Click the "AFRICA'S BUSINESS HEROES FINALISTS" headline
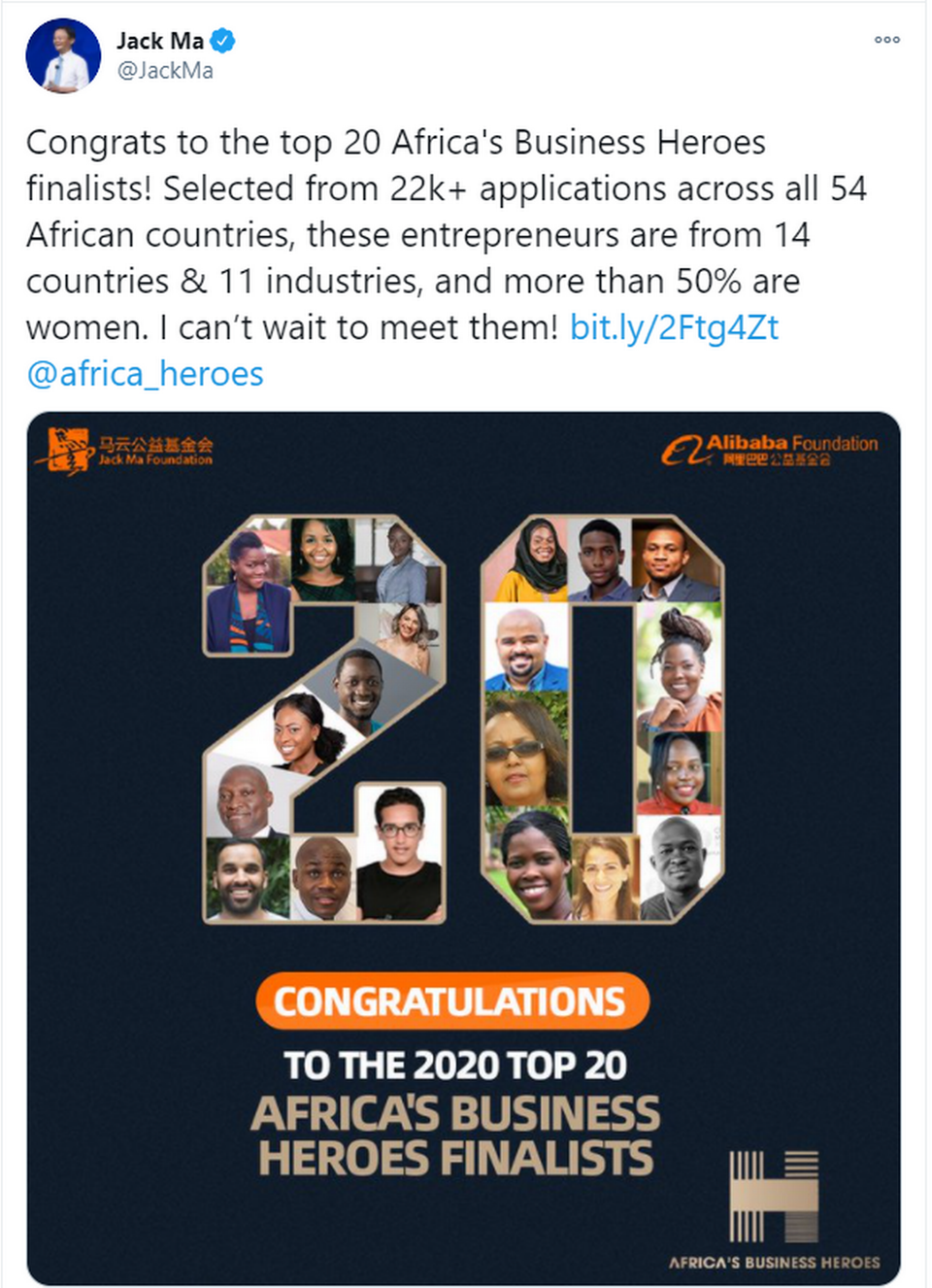 (x=455, y=1135)
